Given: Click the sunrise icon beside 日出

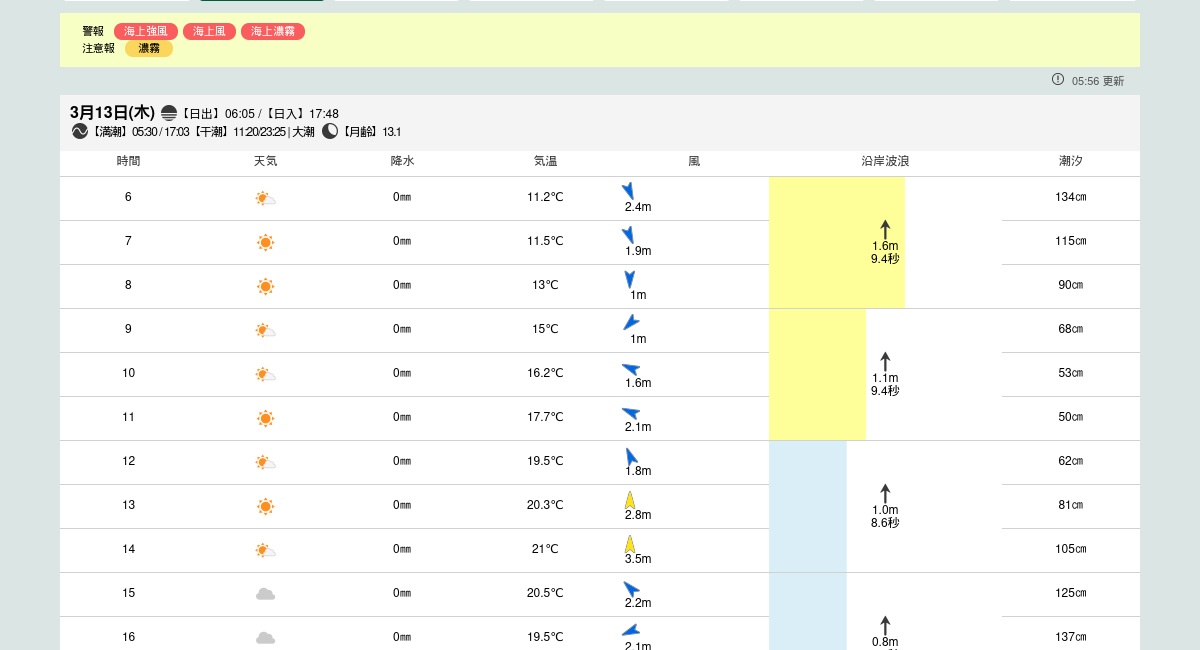Looking at the screenshot, I should pyautogui.click(x=169, y=113).
